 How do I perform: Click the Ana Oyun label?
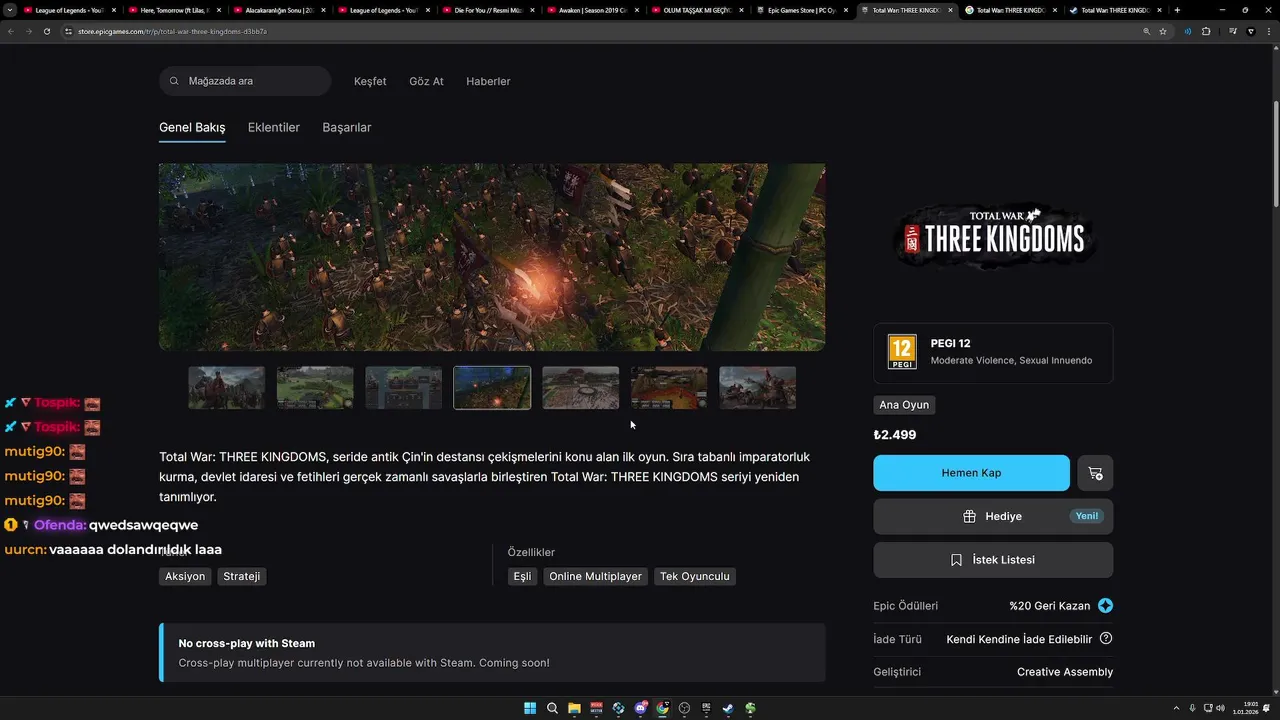(x=904, y=405)
